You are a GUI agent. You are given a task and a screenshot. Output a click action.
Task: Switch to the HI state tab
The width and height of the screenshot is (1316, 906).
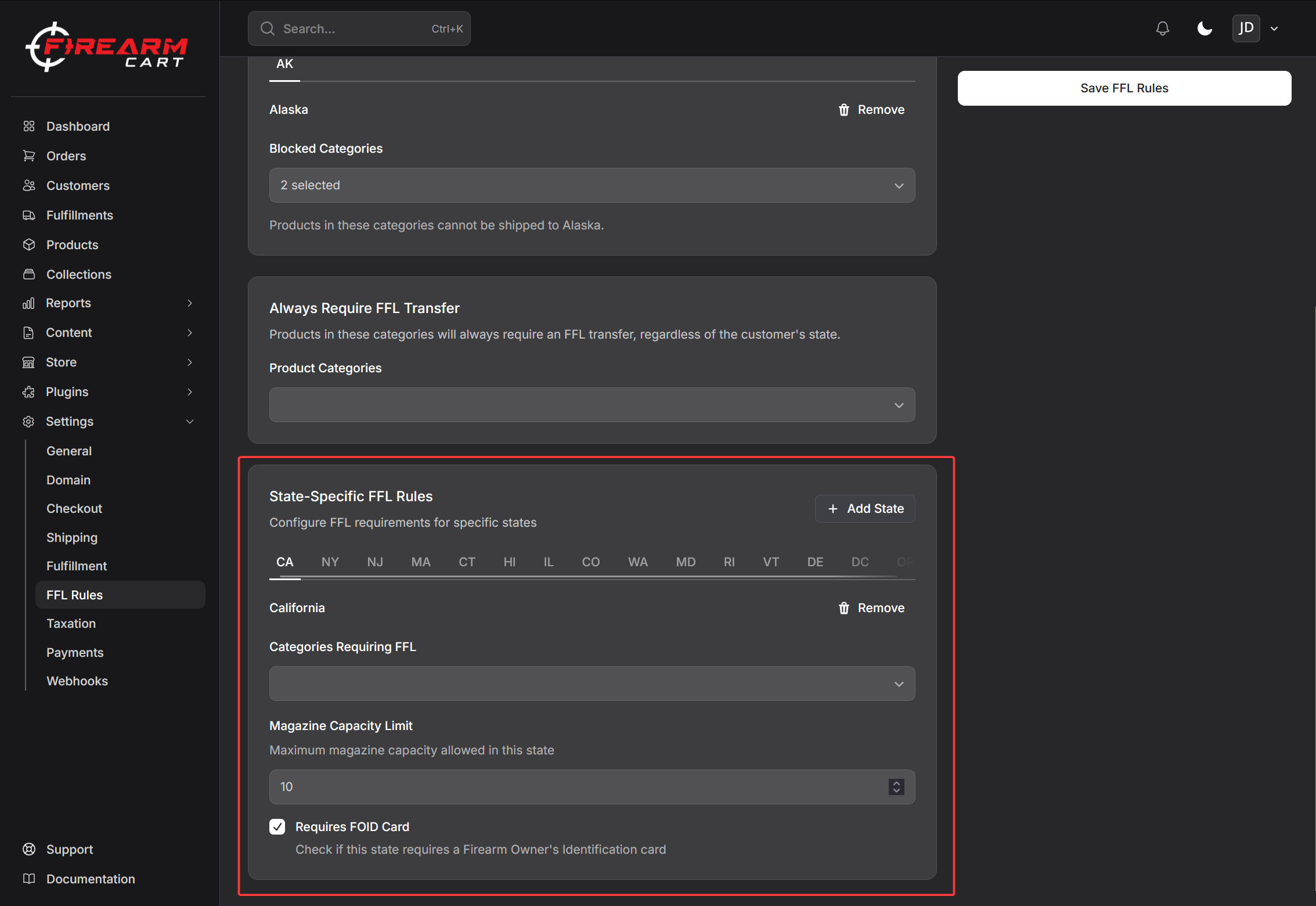click(509, 562)
